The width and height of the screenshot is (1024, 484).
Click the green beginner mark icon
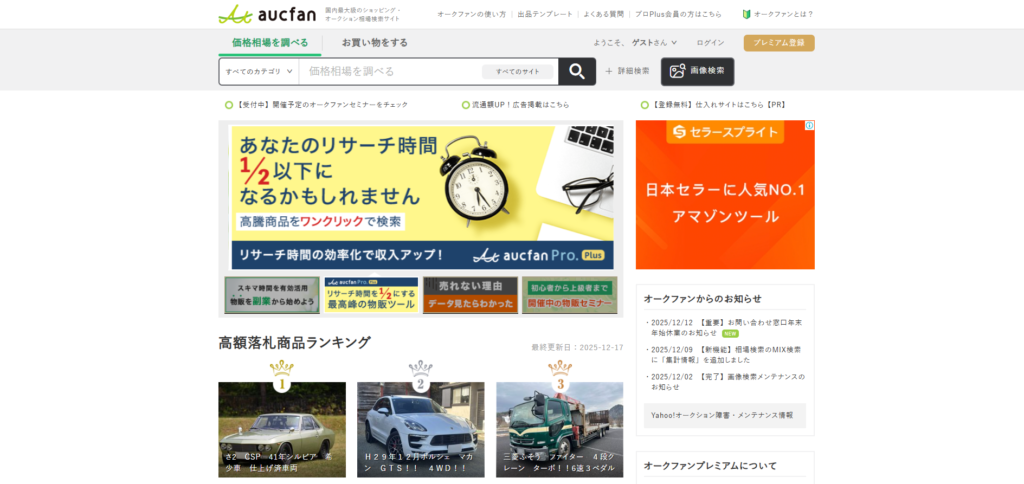(746, 14)
